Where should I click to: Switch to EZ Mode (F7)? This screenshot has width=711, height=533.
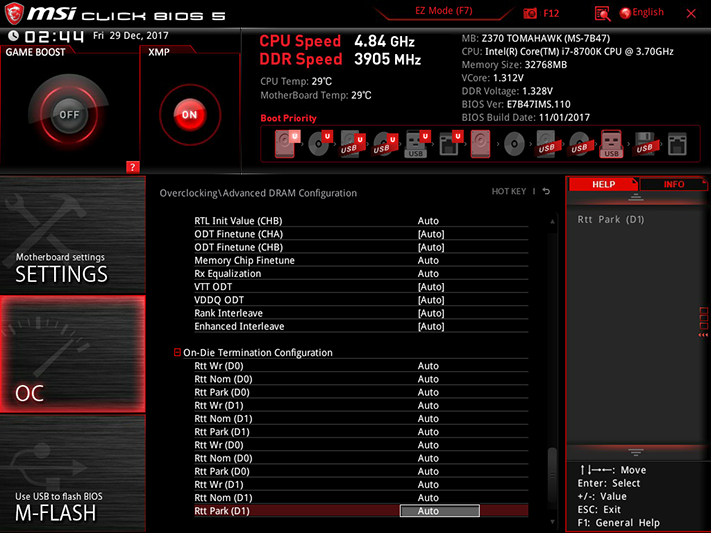pyautogui.click(x=443, y=11)
